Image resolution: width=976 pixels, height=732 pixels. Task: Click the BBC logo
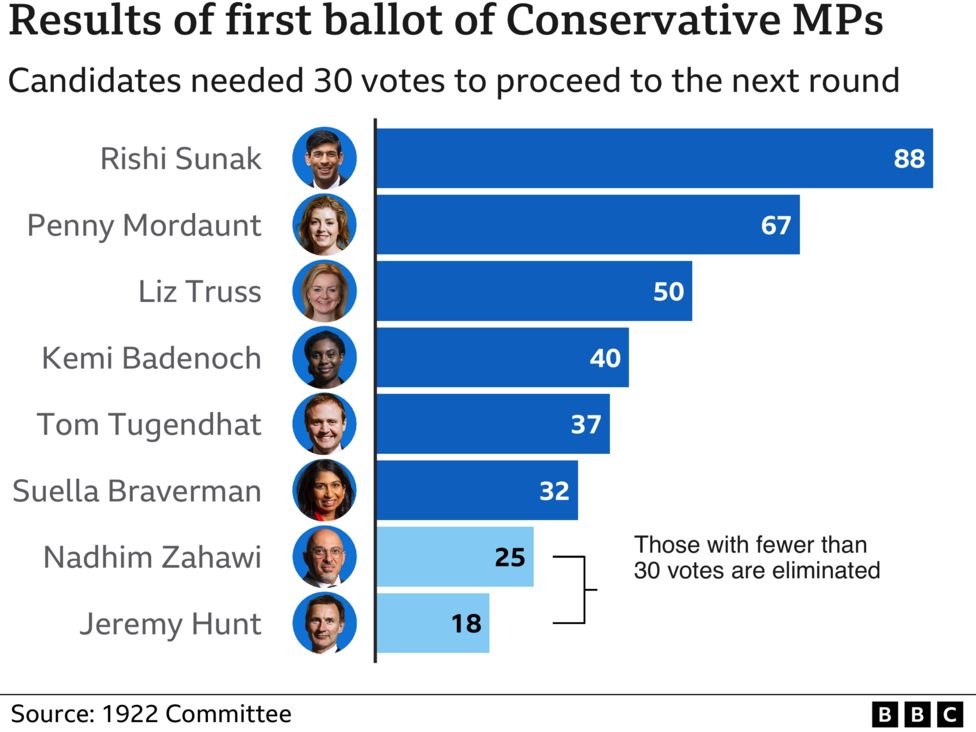[917, 715]
